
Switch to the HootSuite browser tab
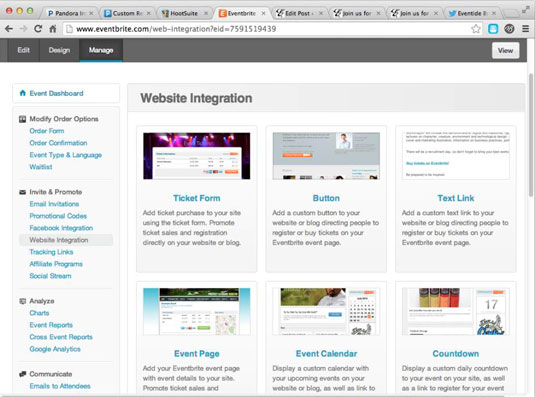click(x=184, y=13)
